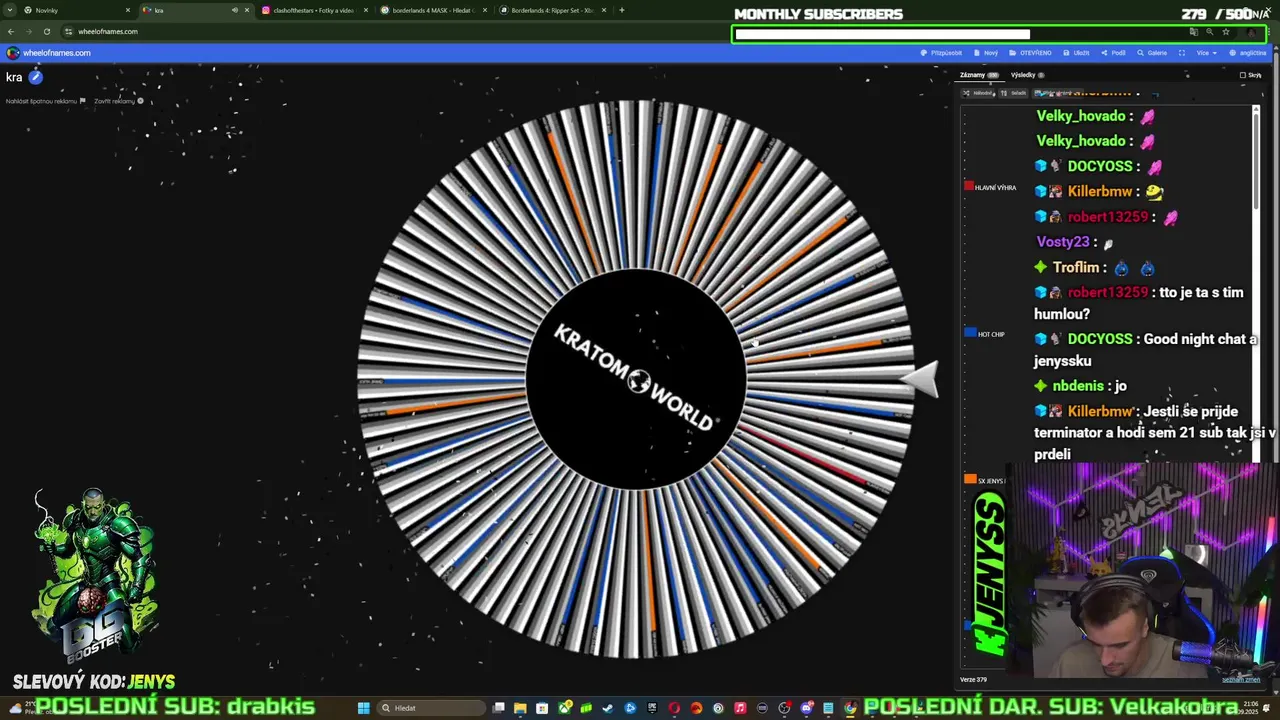The height and width of the screenshot is (720, 1280).
Task: Go forward in browser history
Action: click(x=29, y=31)
